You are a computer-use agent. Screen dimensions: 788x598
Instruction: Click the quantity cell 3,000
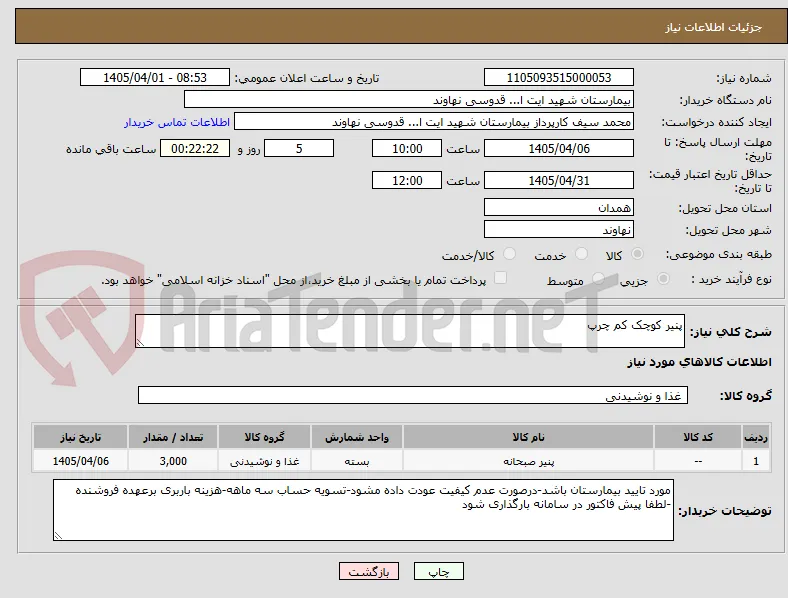coord(173,461)
